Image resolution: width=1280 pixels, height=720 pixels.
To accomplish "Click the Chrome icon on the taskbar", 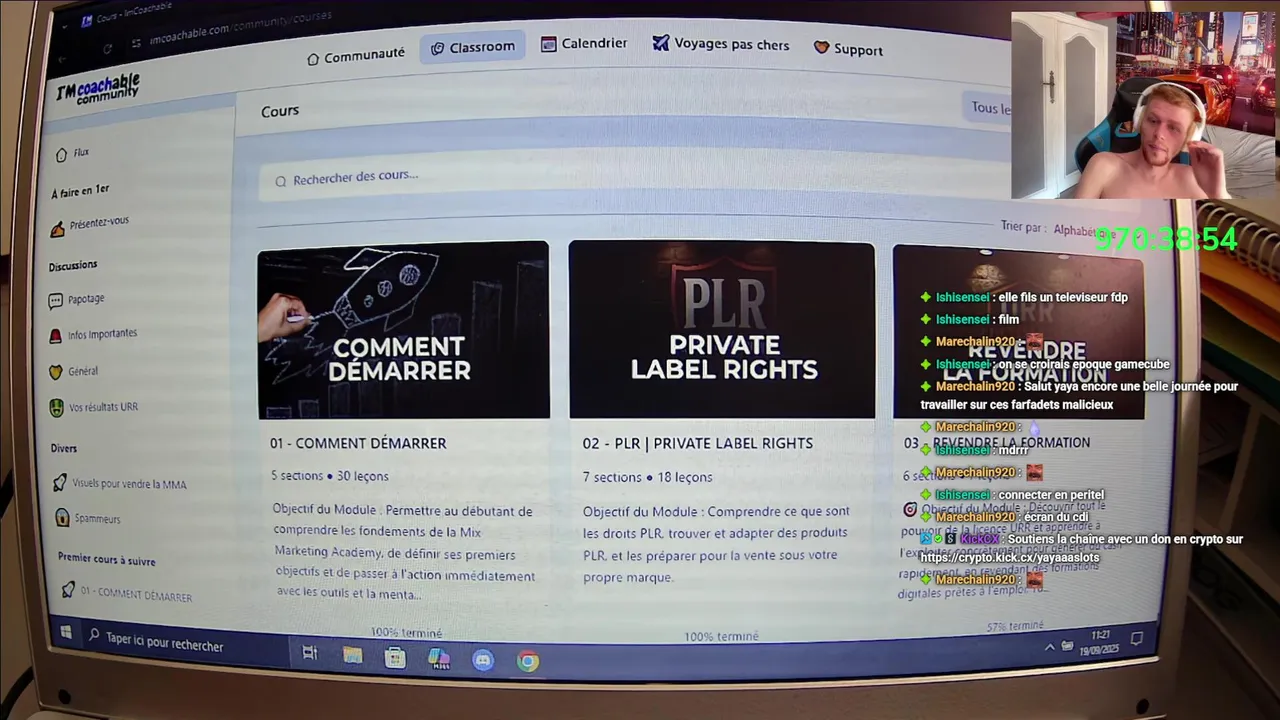I will click(527, 661).
